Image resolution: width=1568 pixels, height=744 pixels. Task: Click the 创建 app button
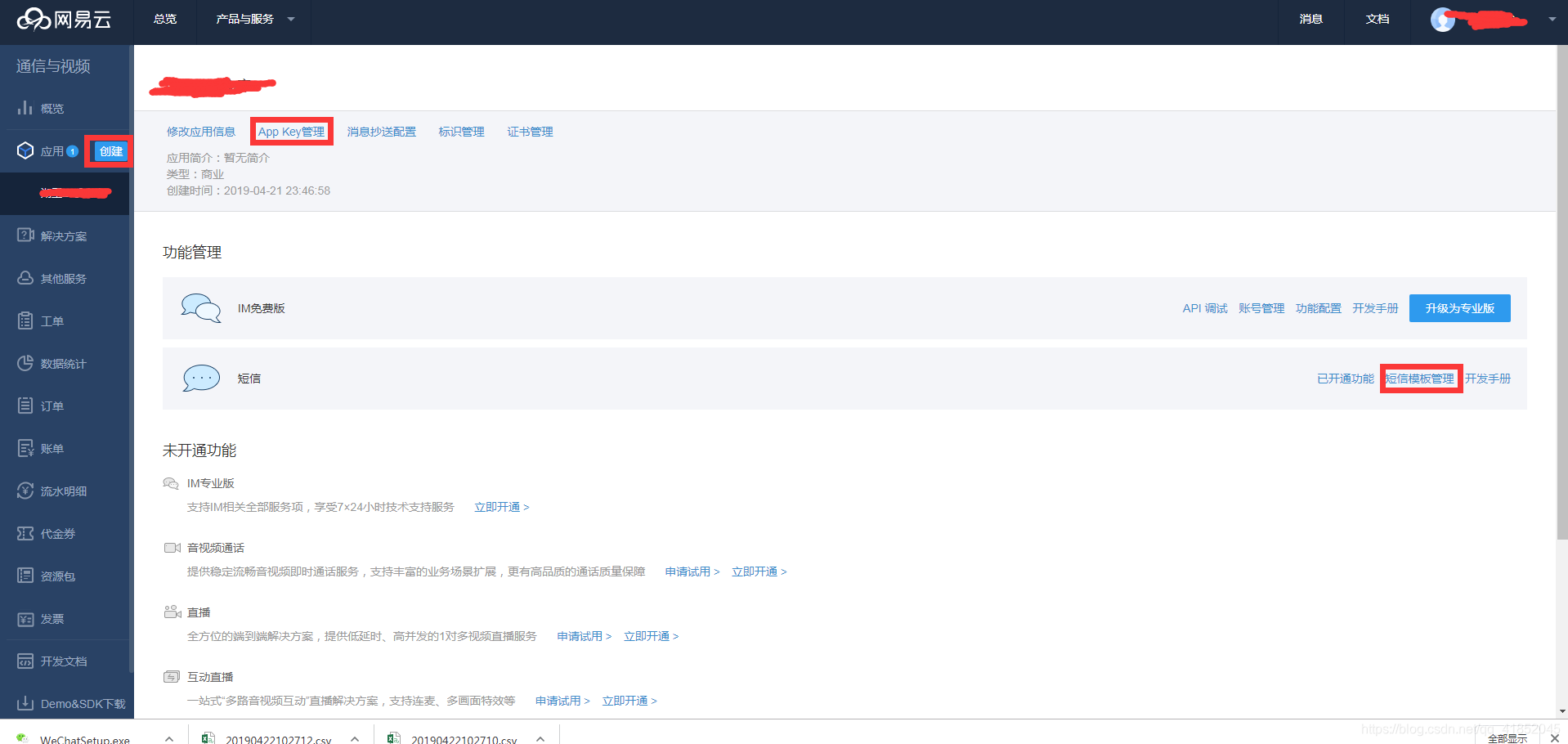[x=110, y=151]
